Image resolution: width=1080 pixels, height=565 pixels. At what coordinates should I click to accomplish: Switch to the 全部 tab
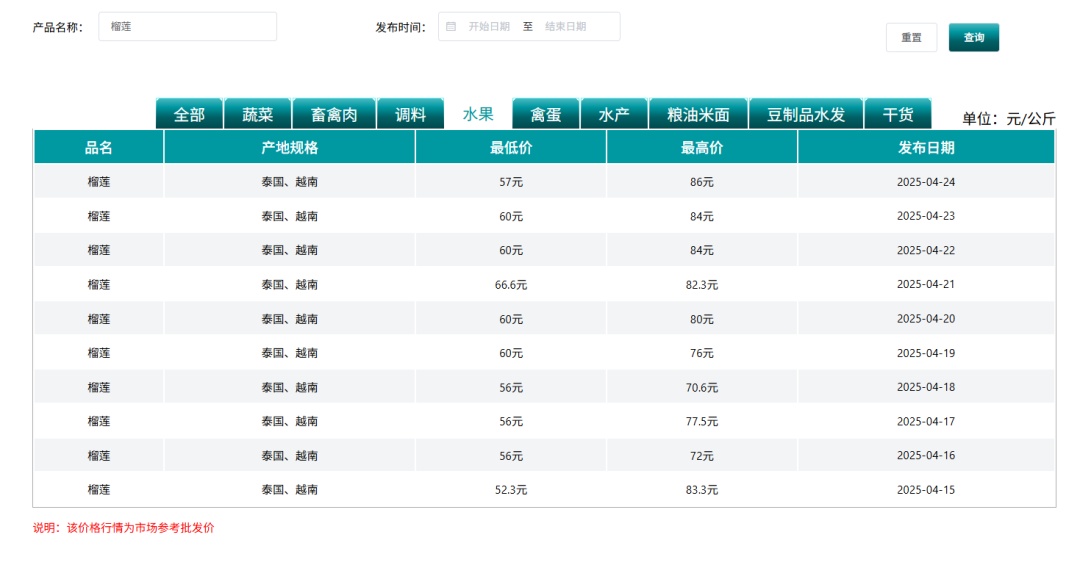pos(189,114)
